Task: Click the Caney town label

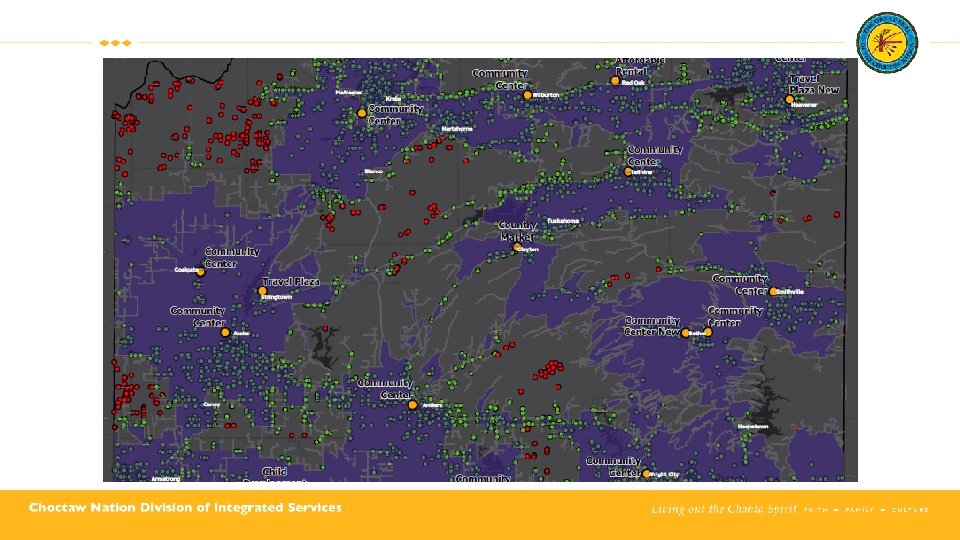Action: (x=211, y=405)
